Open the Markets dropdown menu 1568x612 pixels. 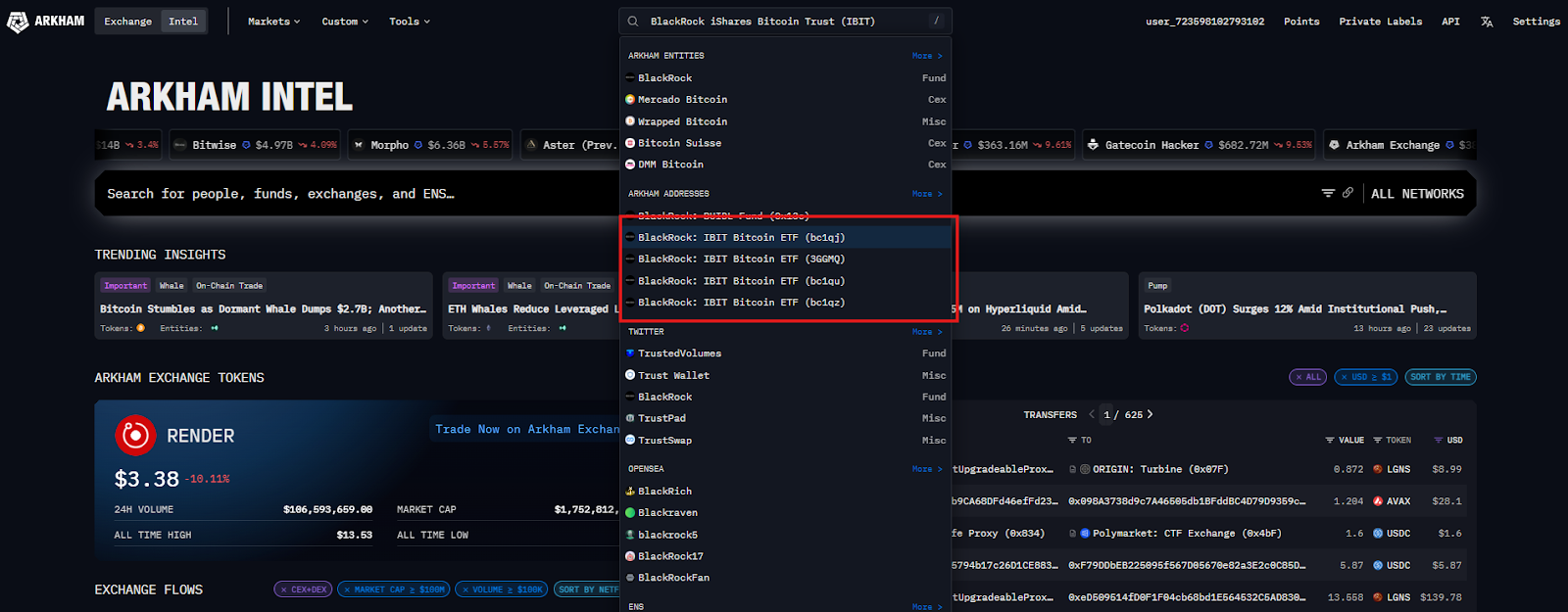pos(273,22)
